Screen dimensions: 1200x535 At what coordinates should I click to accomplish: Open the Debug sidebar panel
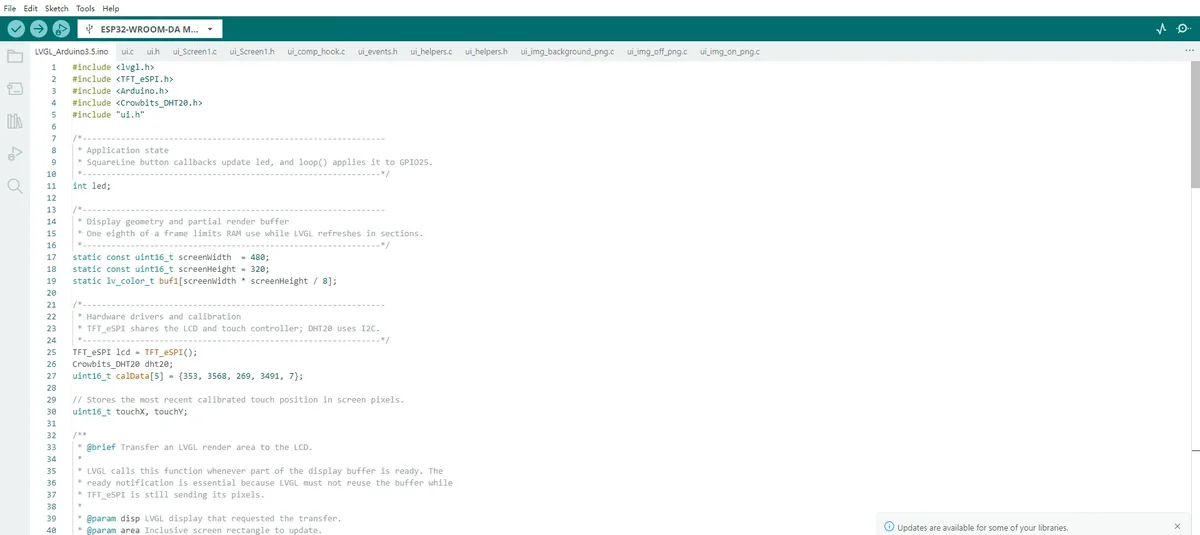point(14,153)
